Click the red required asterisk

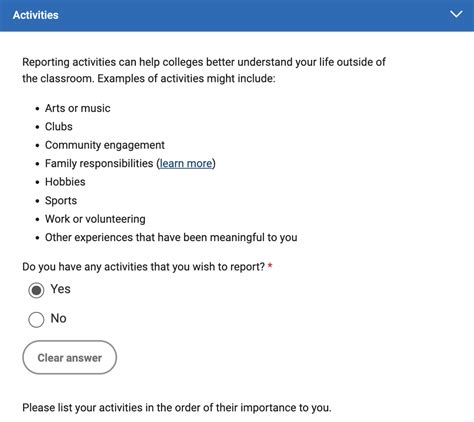click(x=270, y=266)
